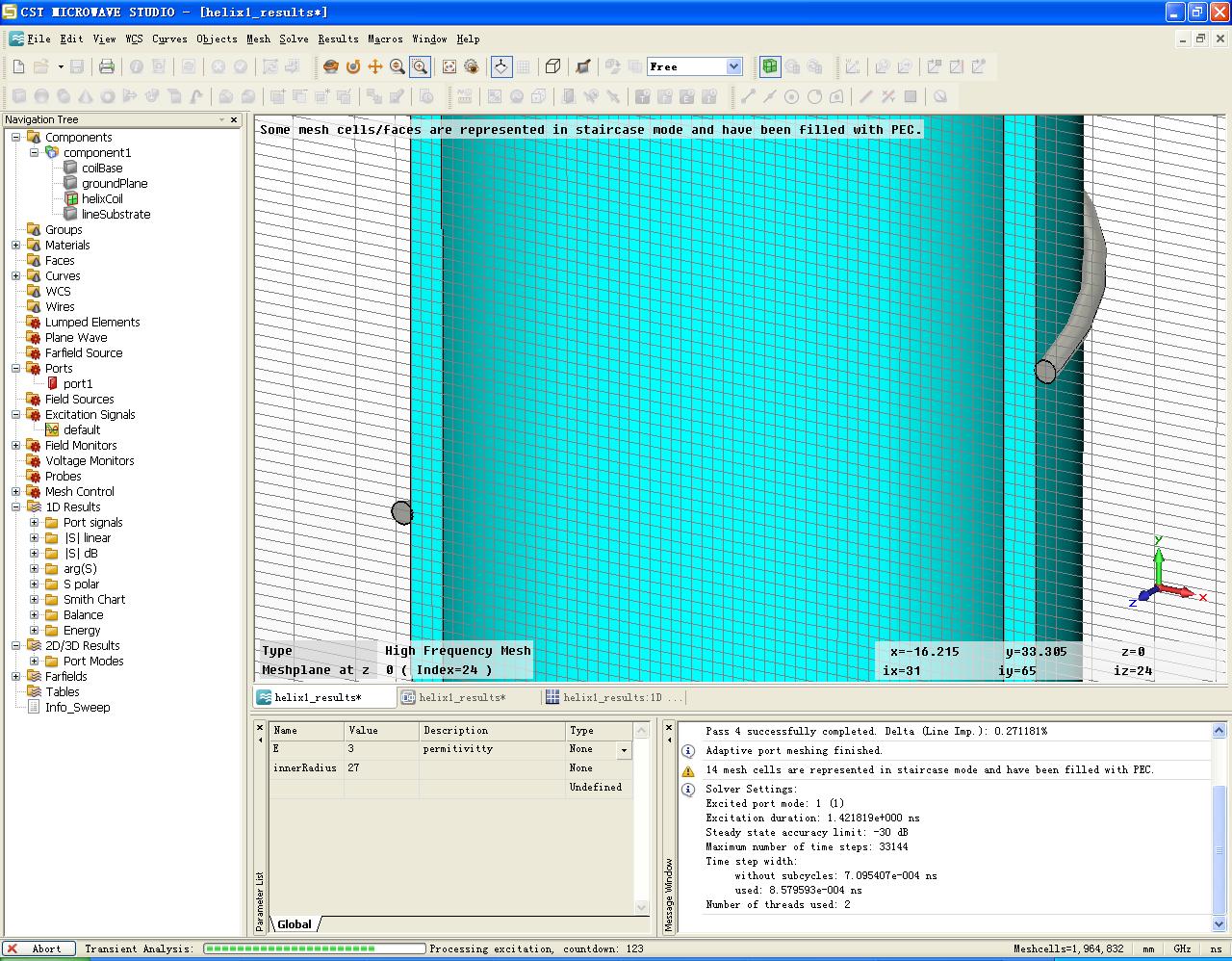Toggle the green Mesh view icon
This screenshot has width=1232, height=961.
tap(769, 66)
